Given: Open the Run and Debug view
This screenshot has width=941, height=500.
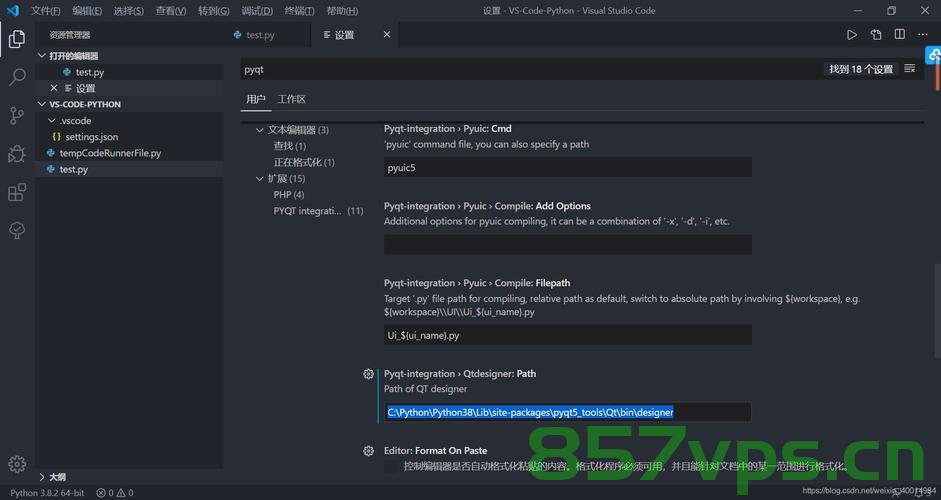Looking at the screenshot, I should pyautogui.click(x=17, y=154).
